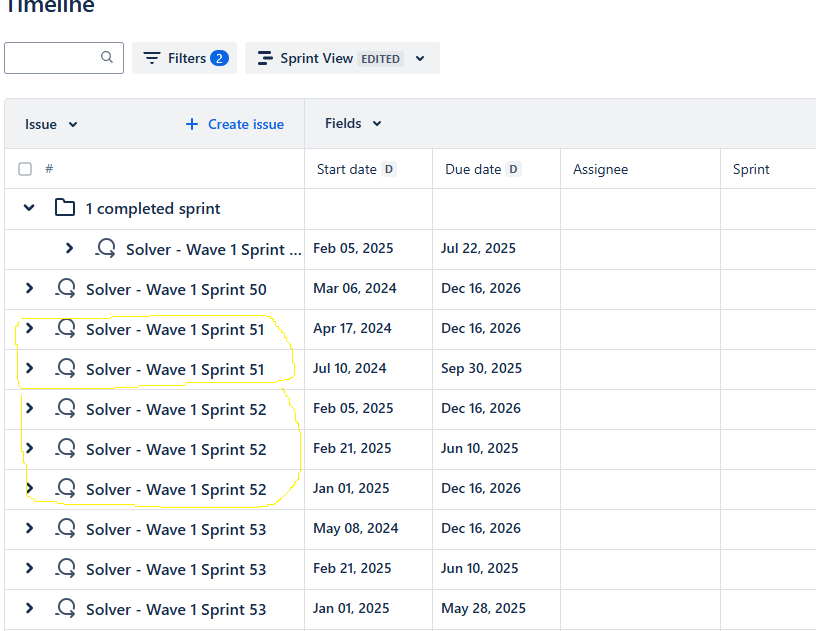Click the Sprint View swap icon

click(264, 57)
